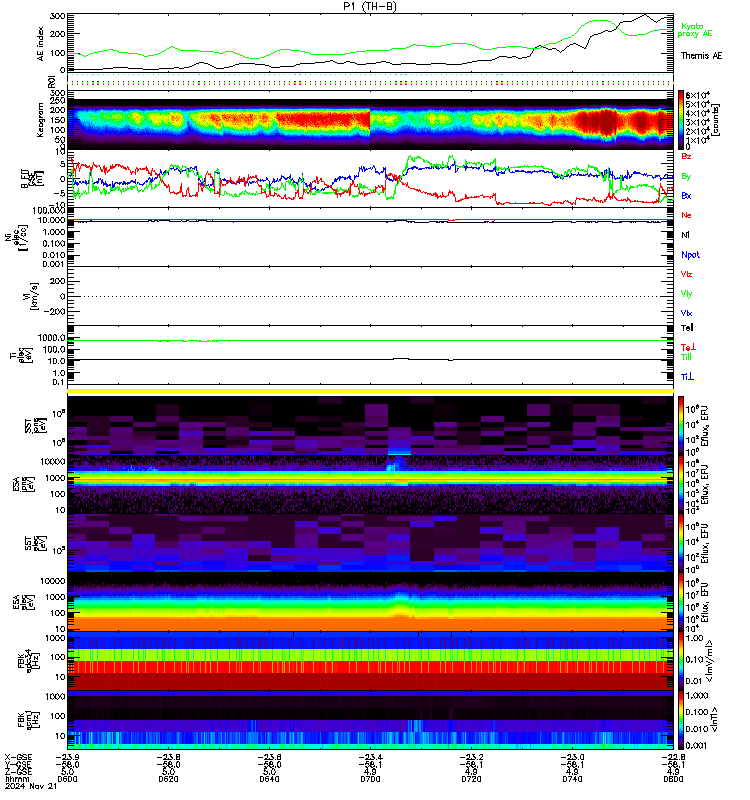Click the 0600 time axis label
The image size is (750, 800).
click(67, 779)
